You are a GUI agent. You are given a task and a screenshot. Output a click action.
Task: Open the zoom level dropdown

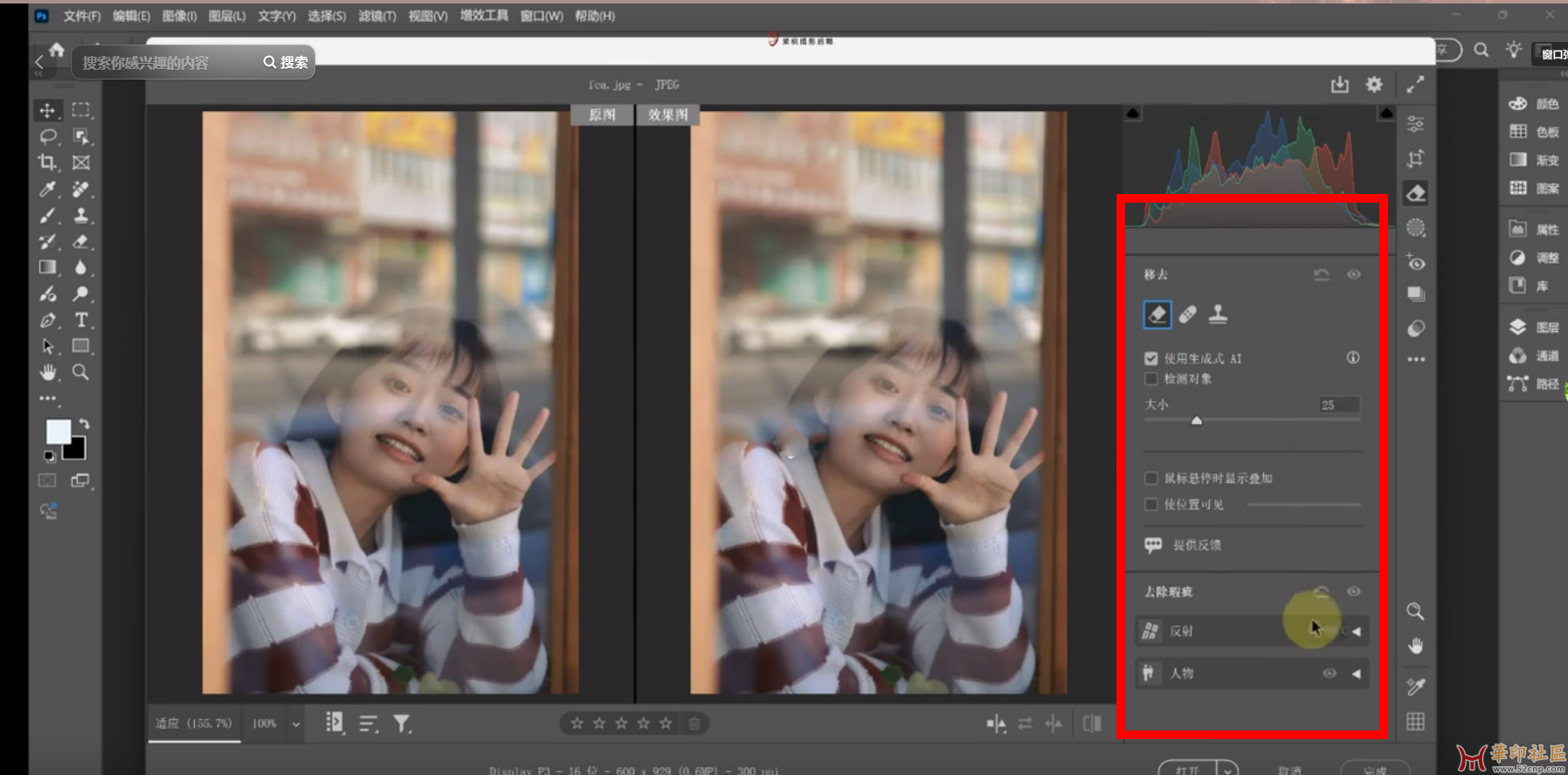296,723
